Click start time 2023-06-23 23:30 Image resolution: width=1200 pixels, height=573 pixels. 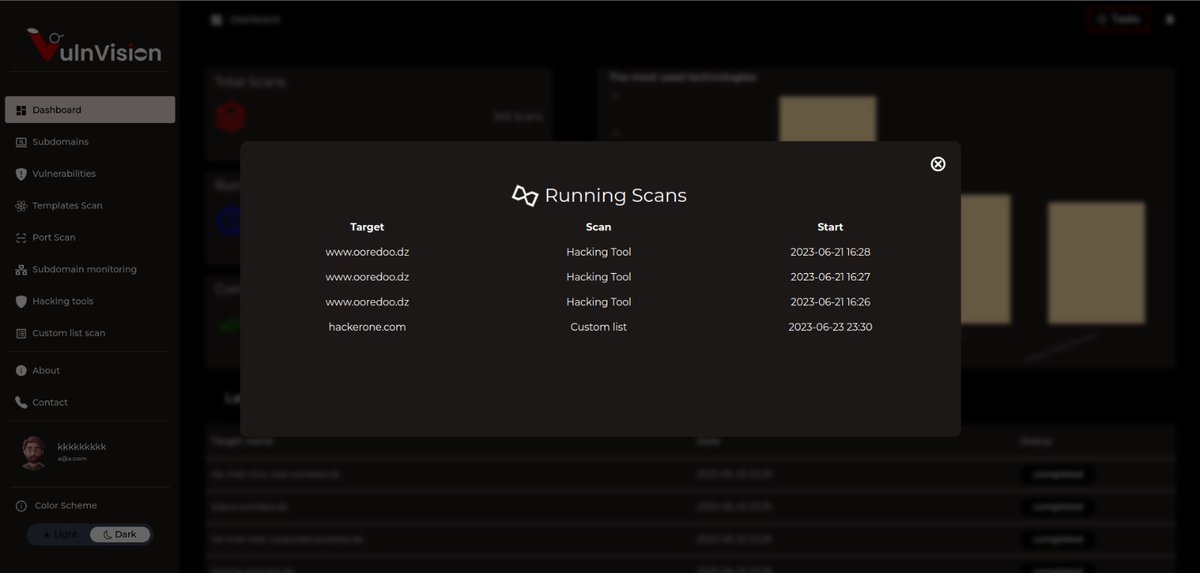(830, 327)
